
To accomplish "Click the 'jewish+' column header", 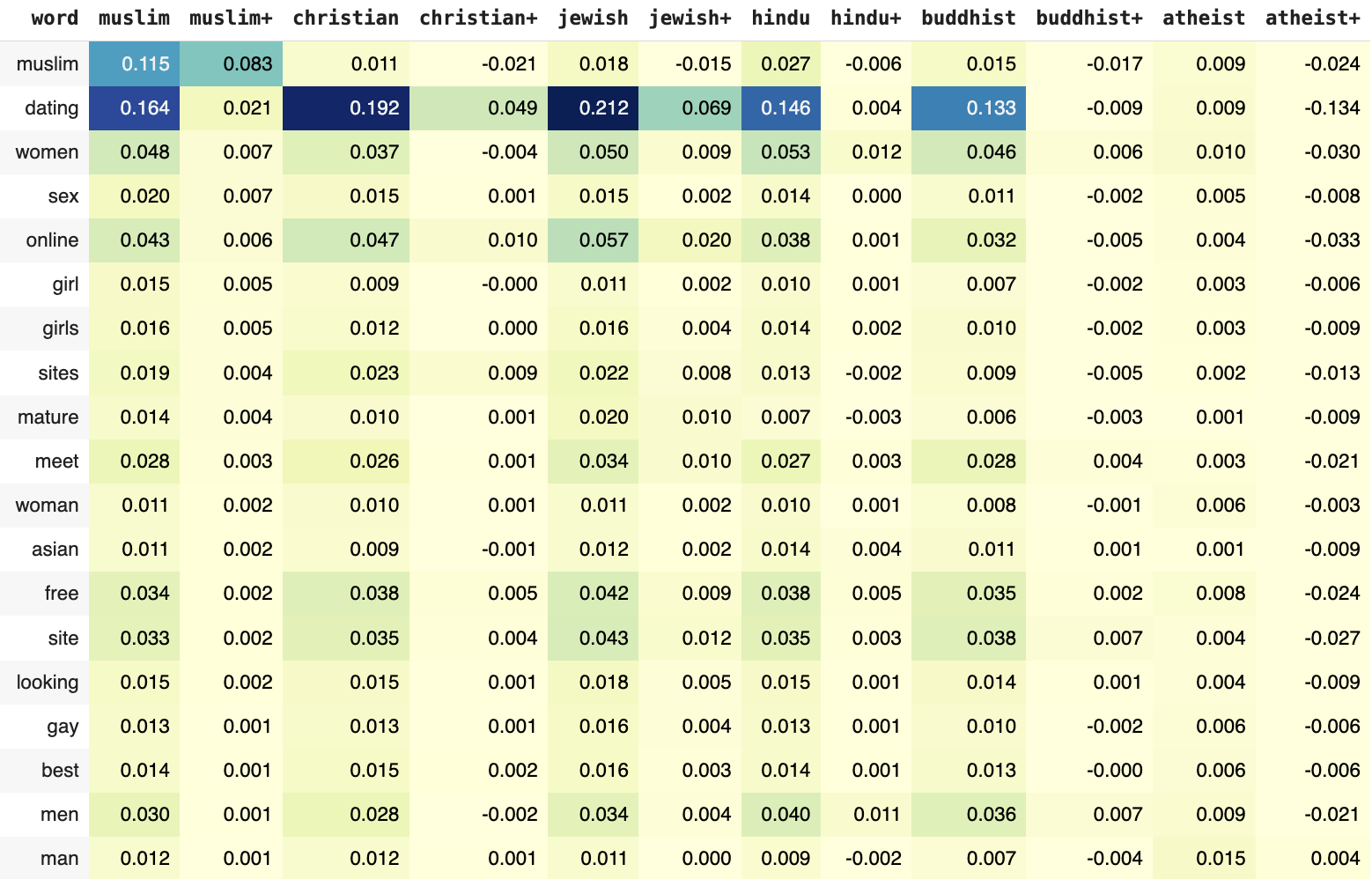I will (x=690, y=18).
